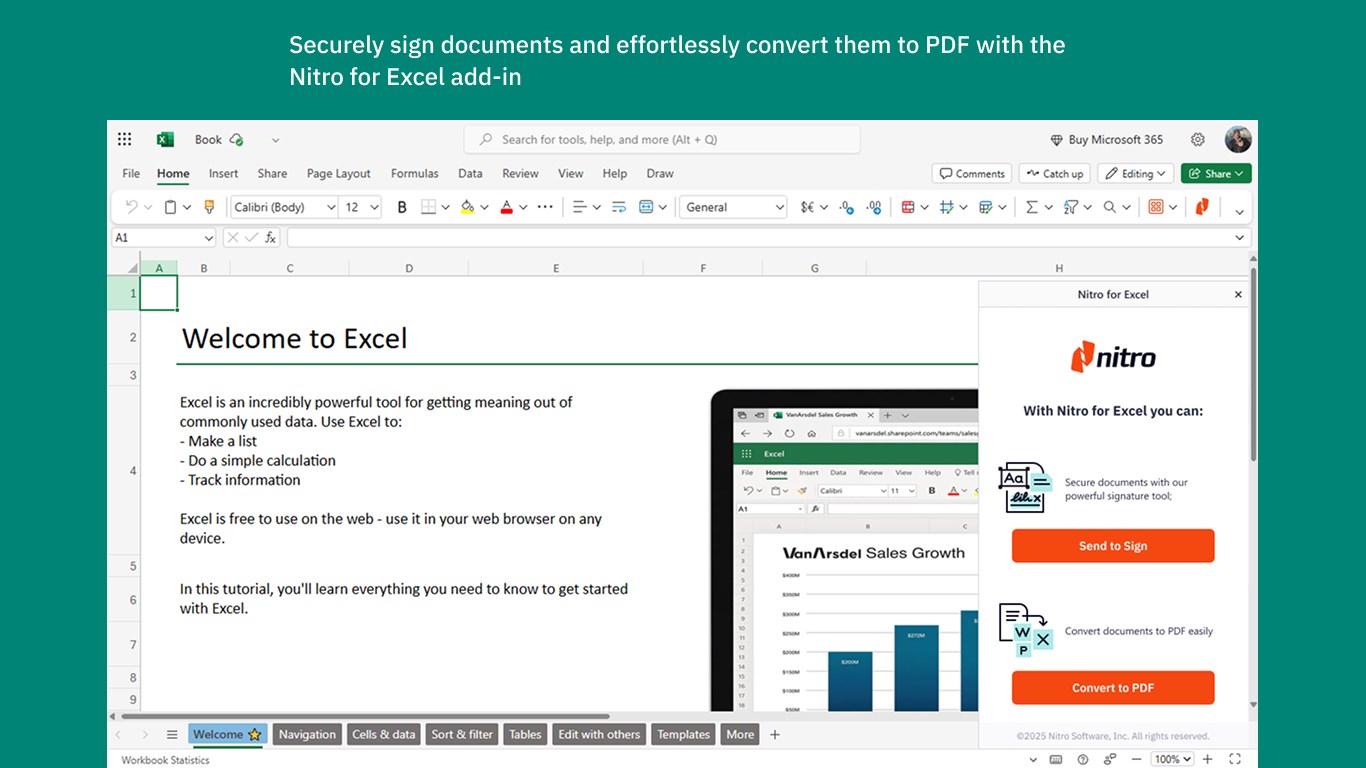
Task: Open the Book title dropdown arrow
Action: (276, 140)
